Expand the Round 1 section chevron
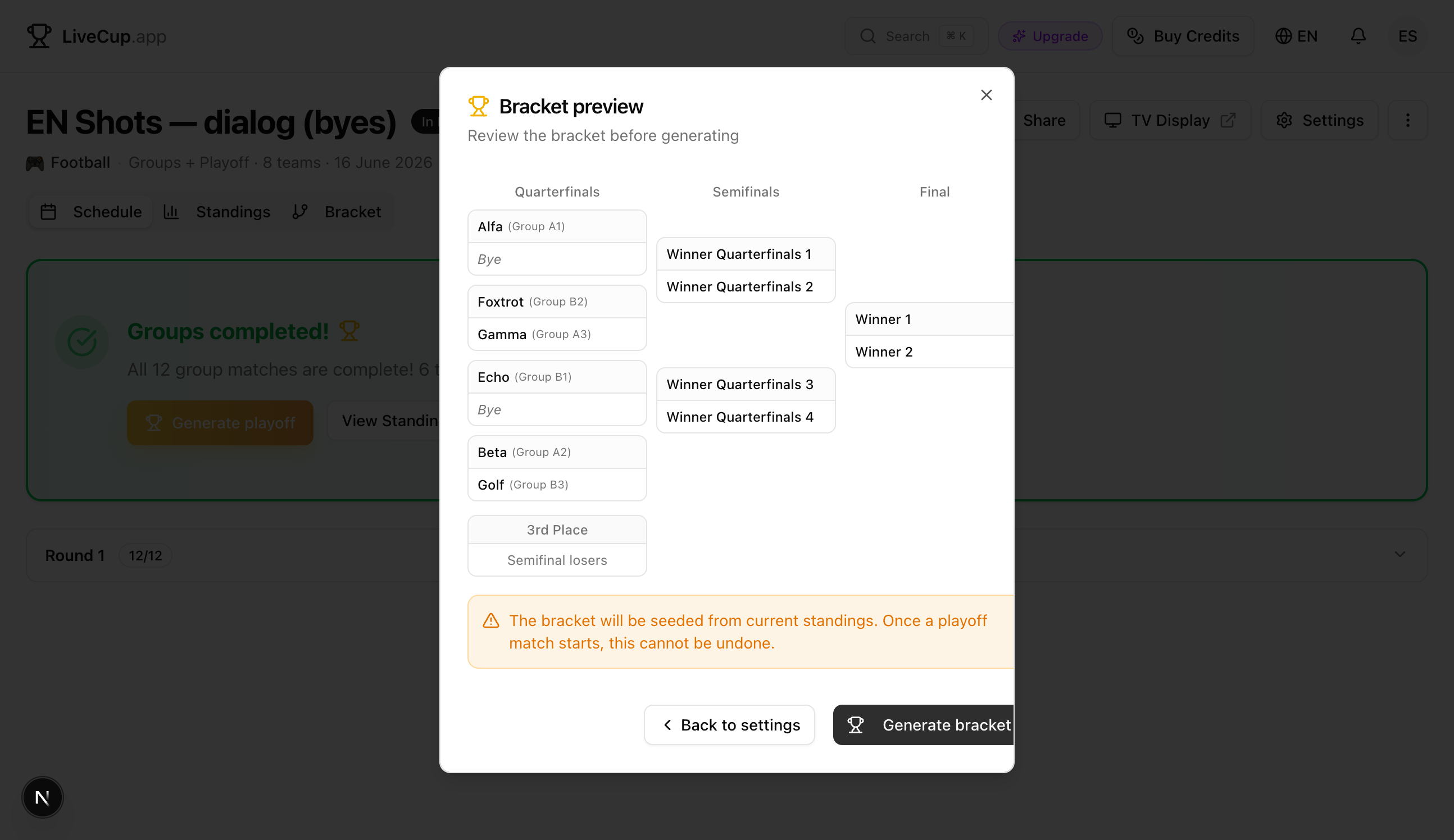The height and width of the screenshot is (840, 1454). click(x=1399, y=554)
